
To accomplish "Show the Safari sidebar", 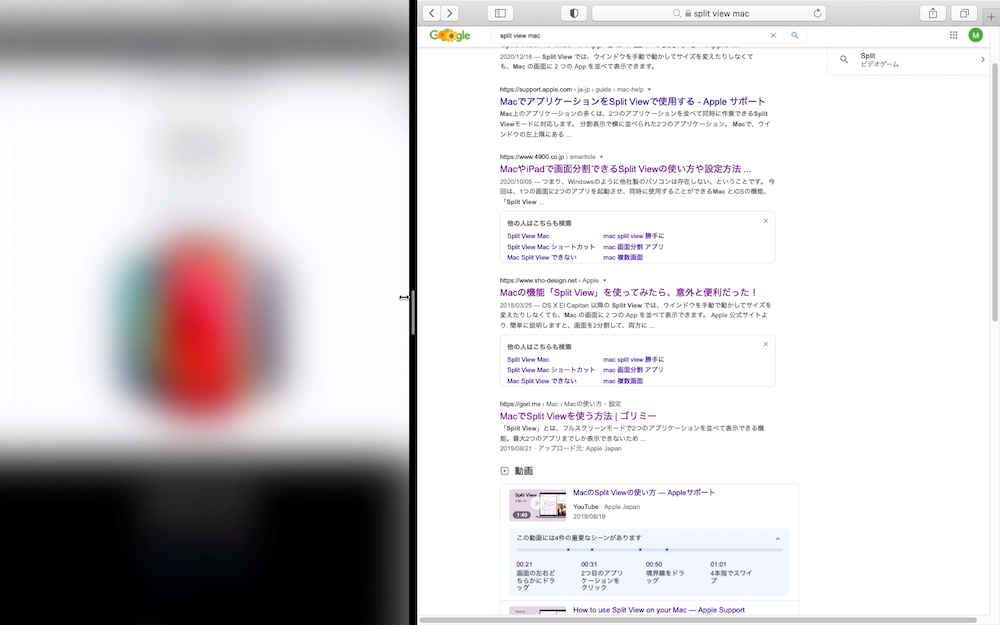I will pos(501,13).
